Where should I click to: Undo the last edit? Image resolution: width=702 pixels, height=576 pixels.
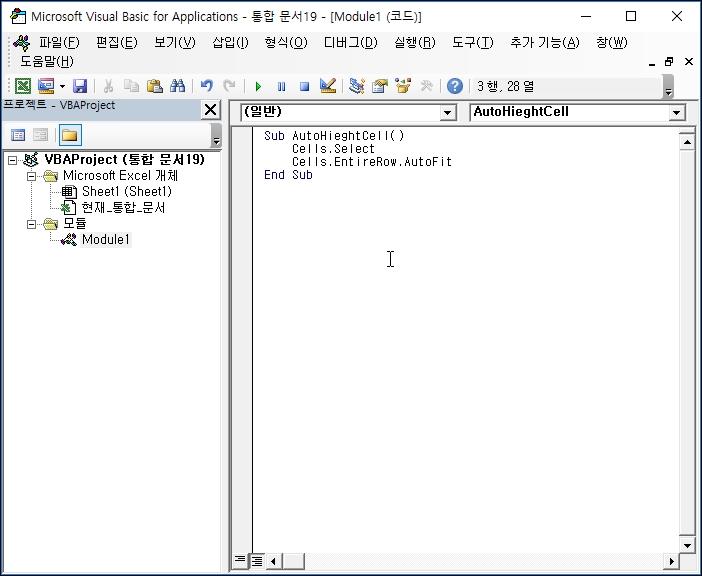(206, 86)
